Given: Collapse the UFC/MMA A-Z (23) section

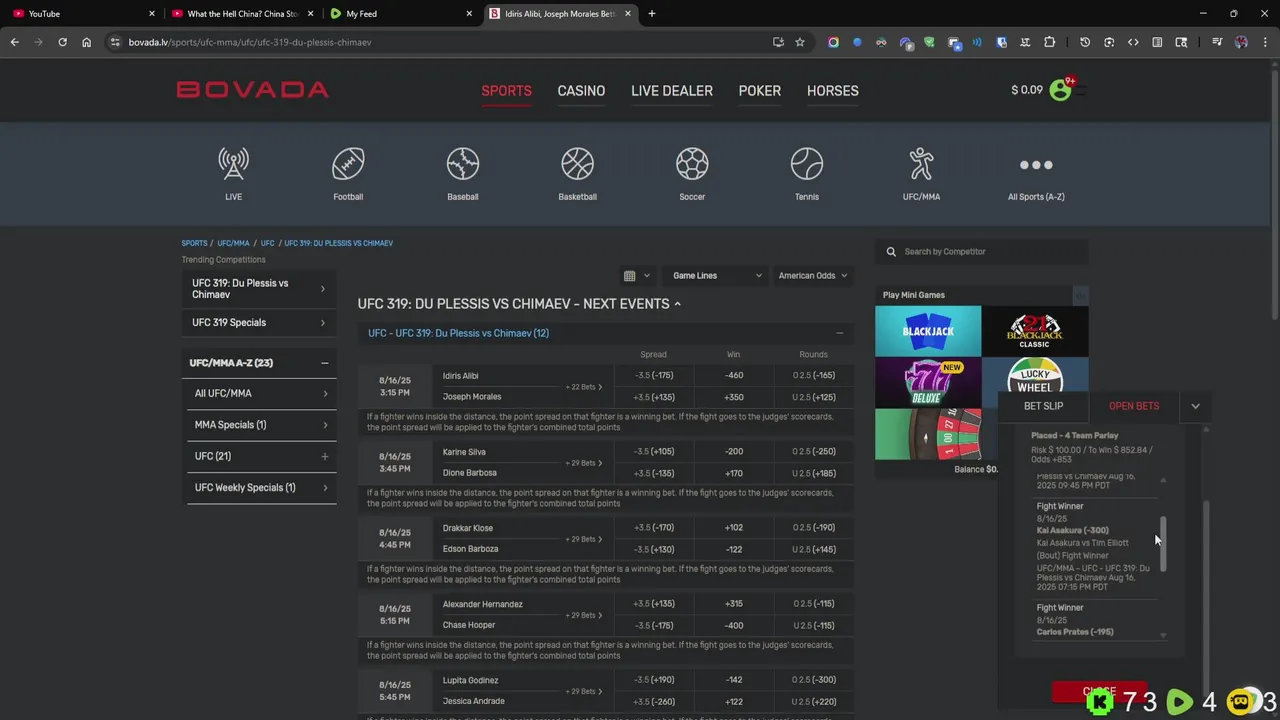Looking at the screenshot, I should [324, 363].
